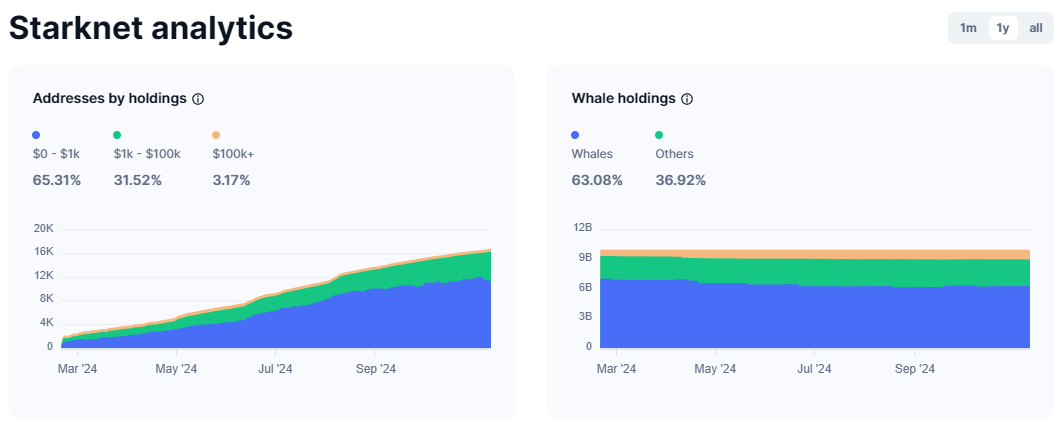The height and width of the screenshot is (428, 1063).
Task: Click the 3.17% value
Action: pos(231,180)
